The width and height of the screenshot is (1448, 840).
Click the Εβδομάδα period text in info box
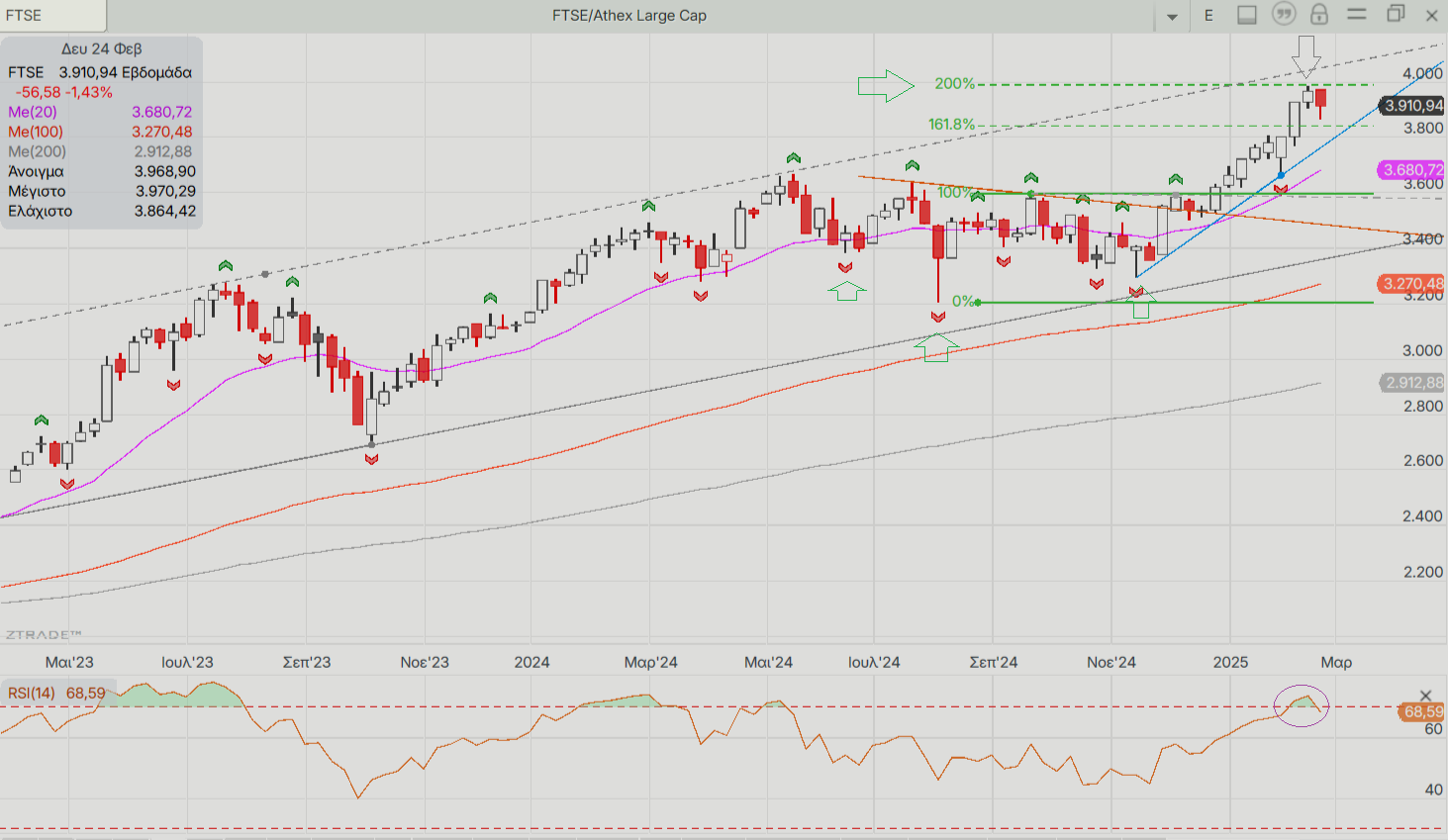tap(157, 72)
